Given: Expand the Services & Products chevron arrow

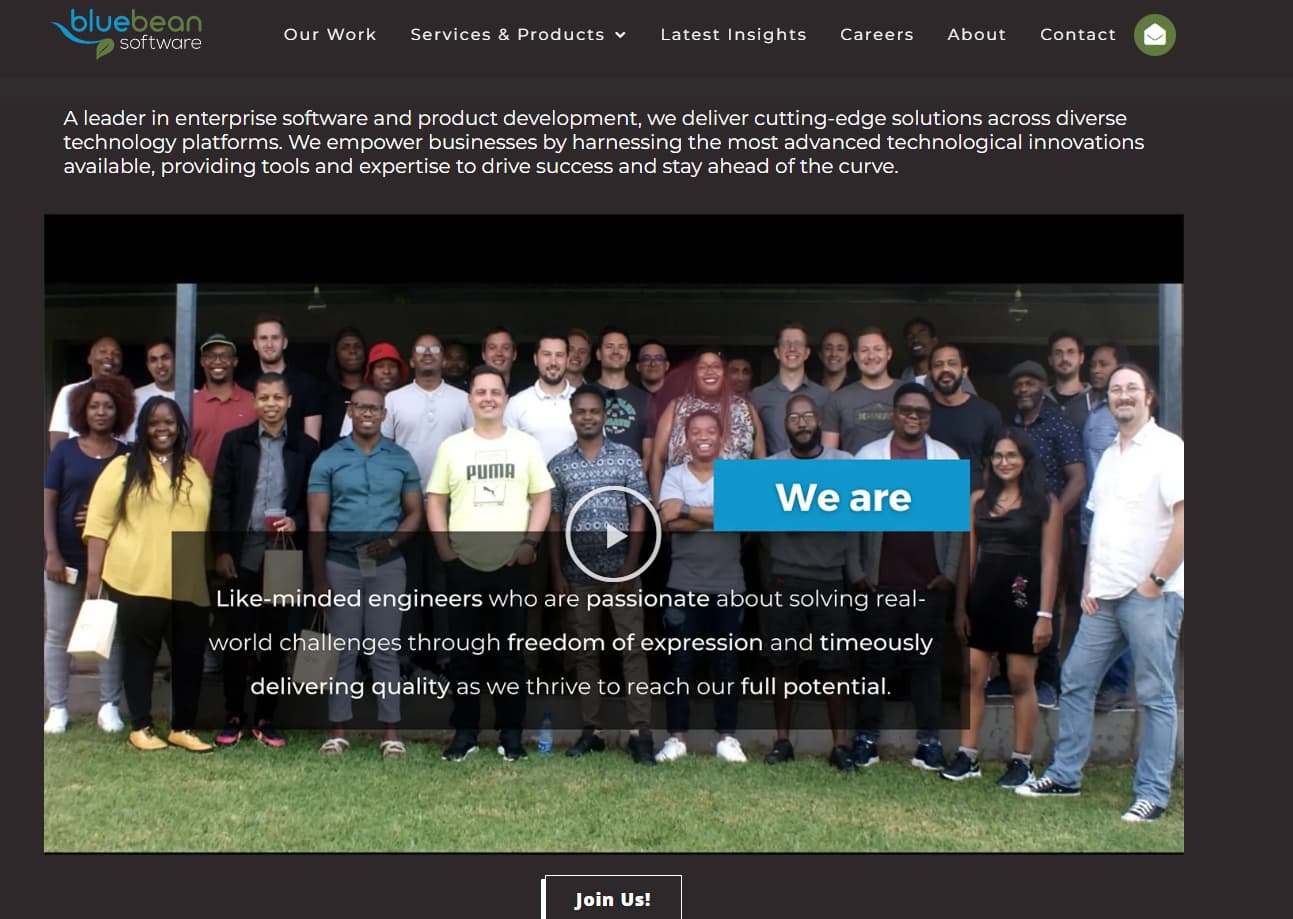Looking at the screenshot, I should 620,35.
